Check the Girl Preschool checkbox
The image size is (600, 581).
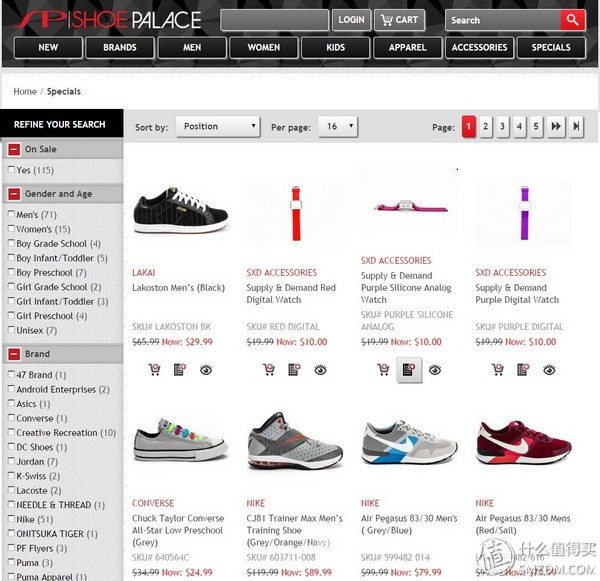pyautogui.click(x=11, y=315)
